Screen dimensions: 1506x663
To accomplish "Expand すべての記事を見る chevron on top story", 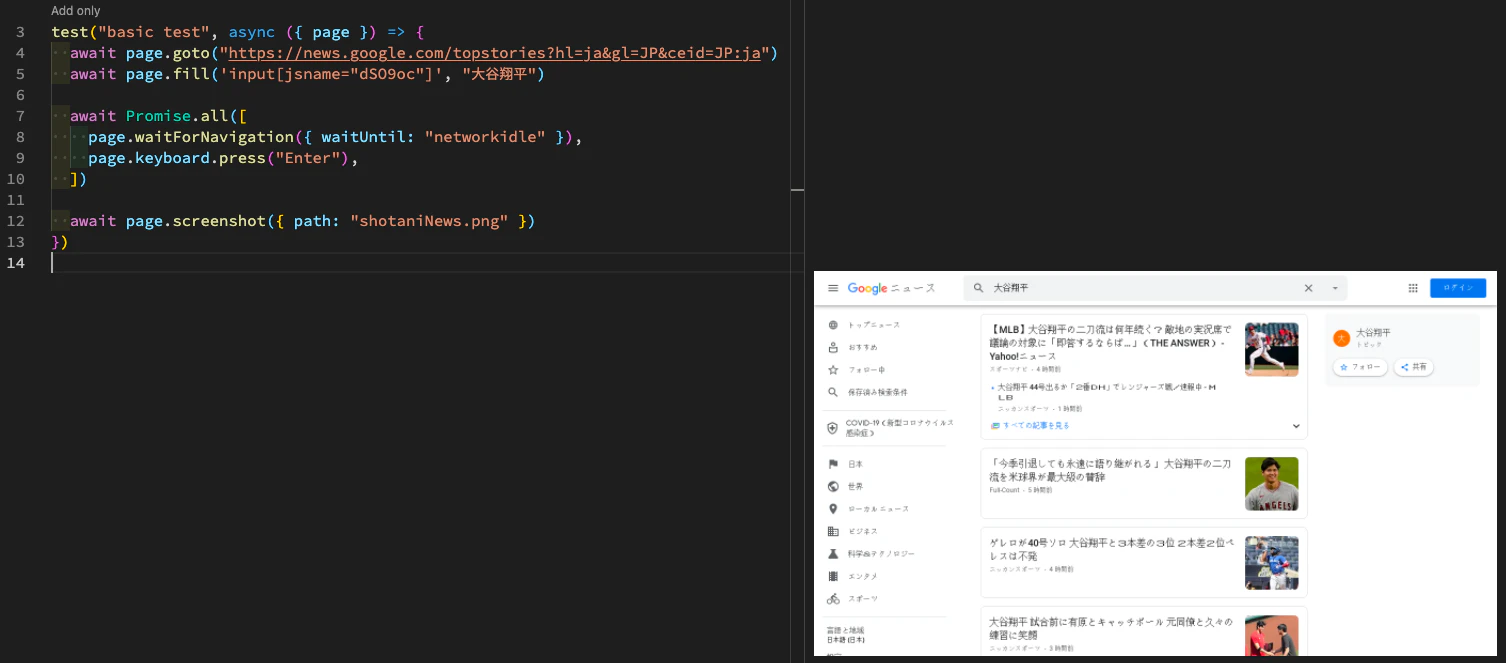I will (x=1296, y=426).
